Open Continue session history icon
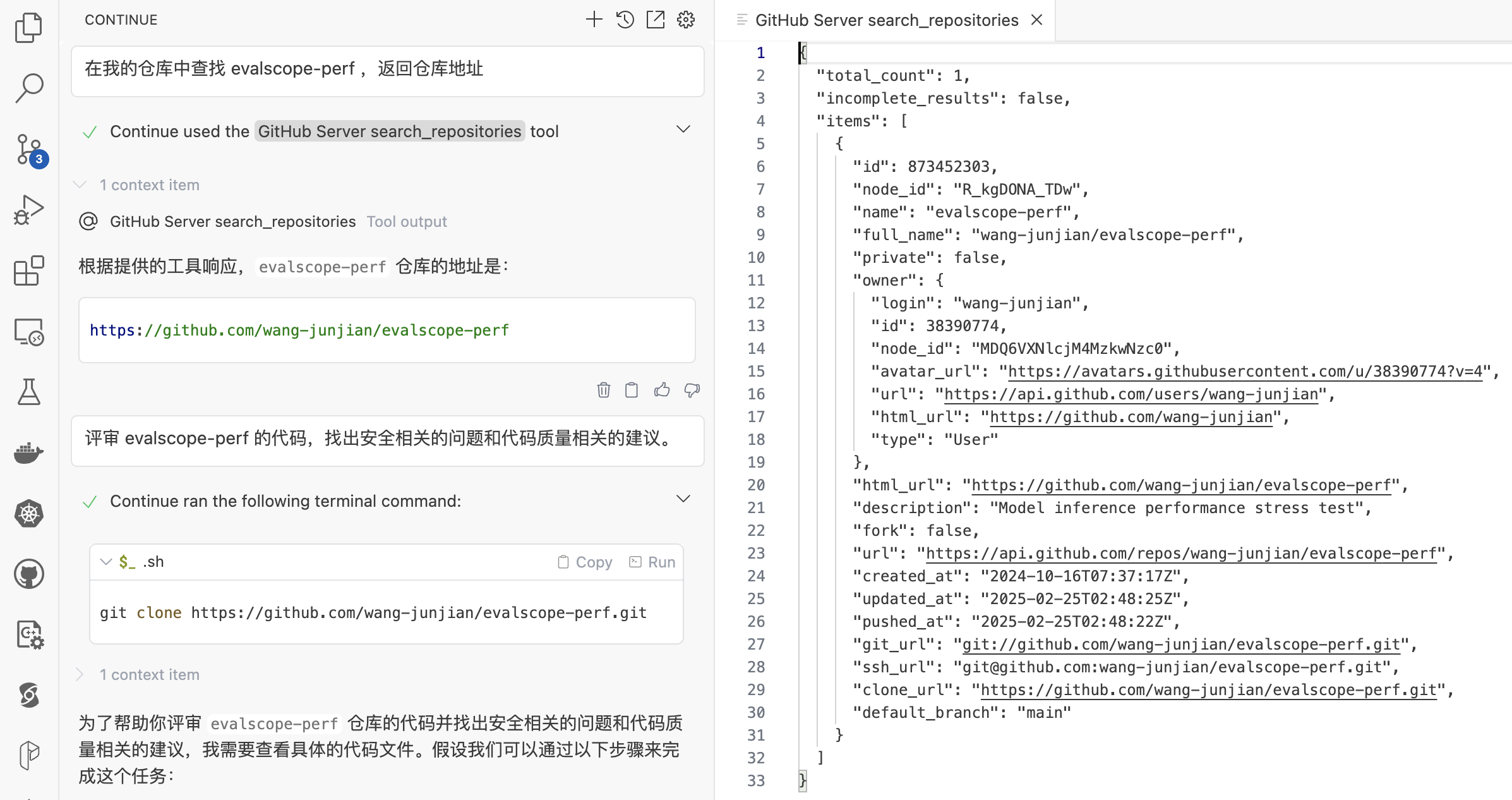This screenshot has height=800, width=1512. tap(625, 20)
